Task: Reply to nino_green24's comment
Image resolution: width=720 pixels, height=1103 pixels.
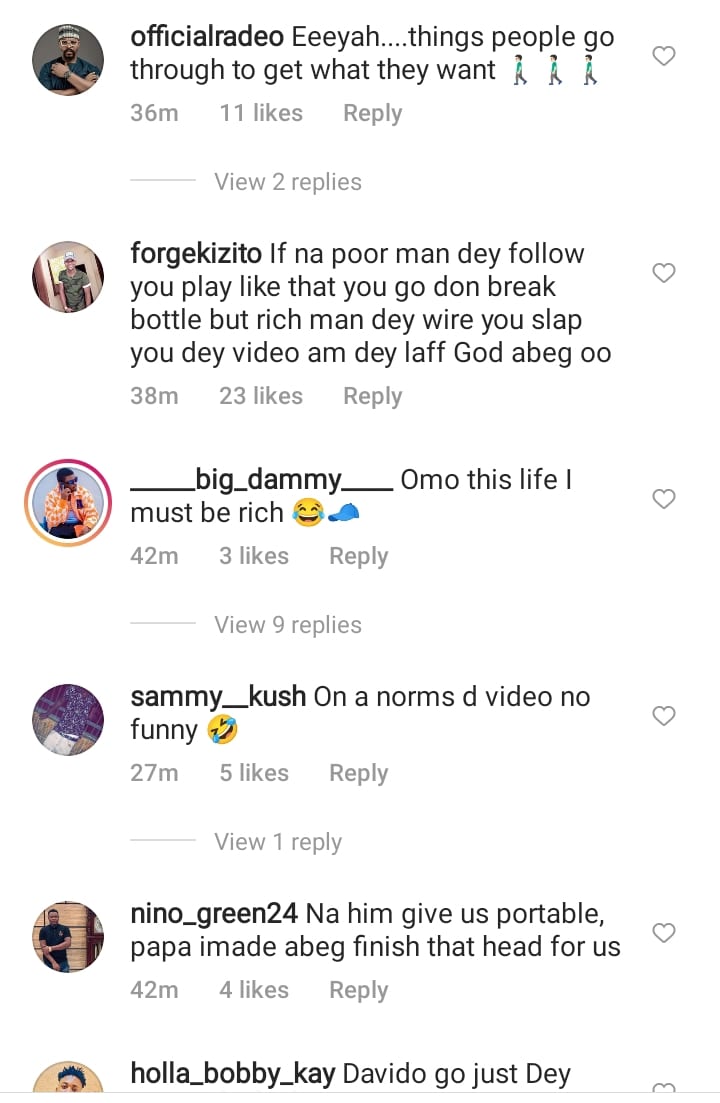Action: point(358,990)
